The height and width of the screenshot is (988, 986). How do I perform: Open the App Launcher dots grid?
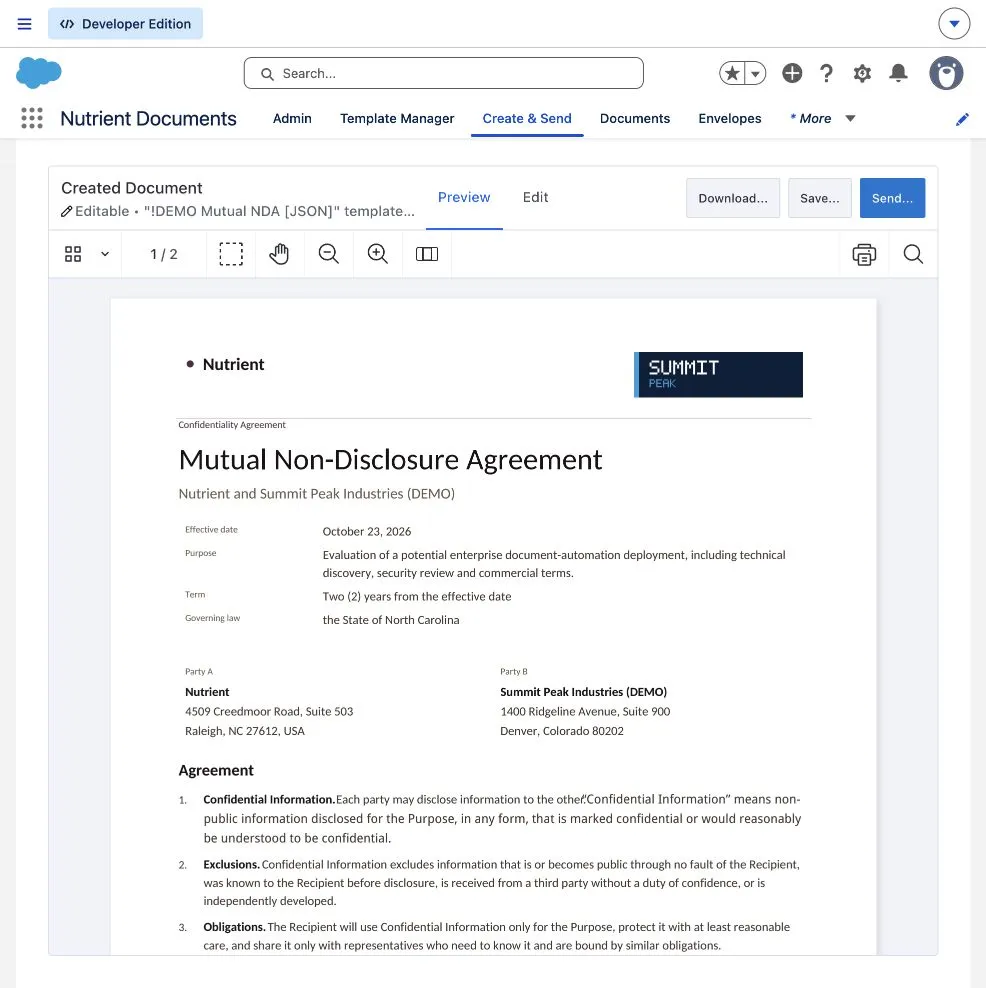coord(32,118)
